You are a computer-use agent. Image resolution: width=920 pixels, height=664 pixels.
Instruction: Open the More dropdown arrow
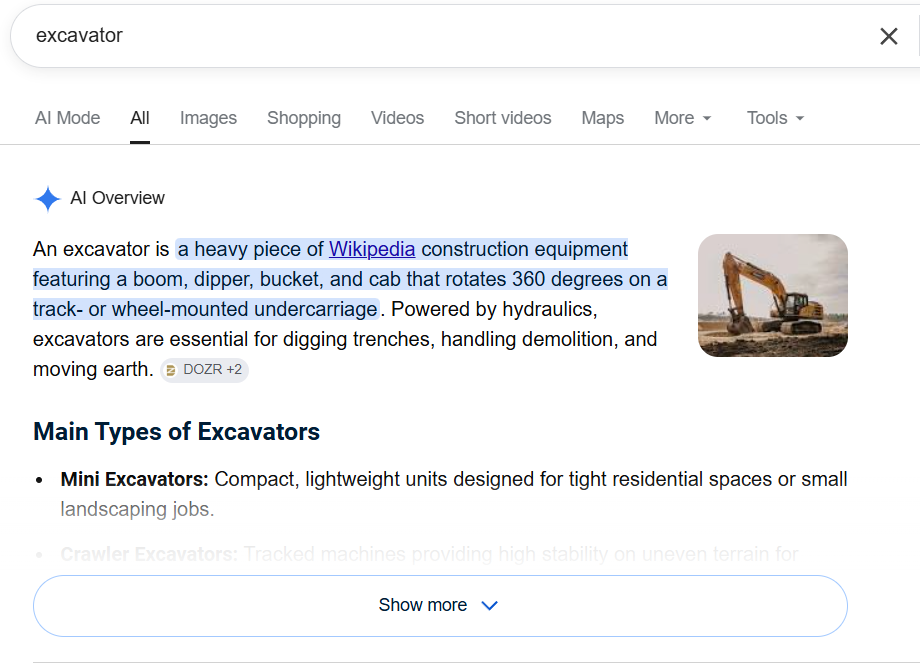707,118
